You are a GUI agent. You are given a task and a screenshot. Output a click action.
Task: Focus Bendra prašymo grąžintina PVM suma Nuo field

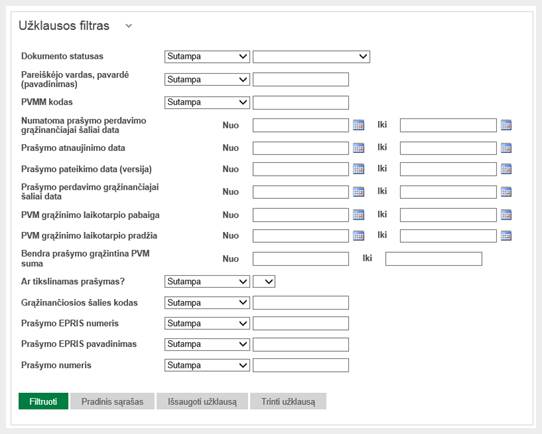301,259
